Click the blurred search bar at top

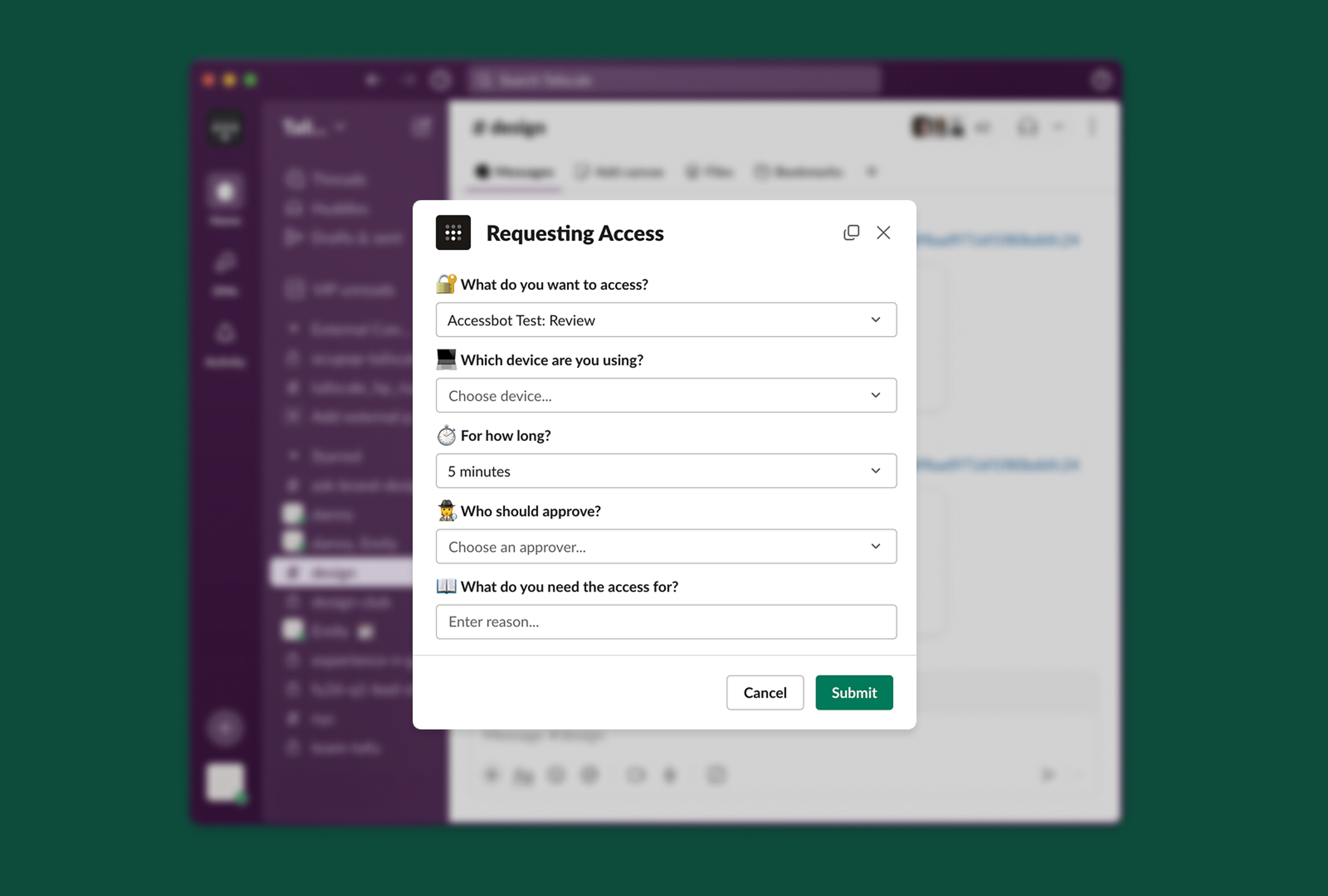coord(674,80)
